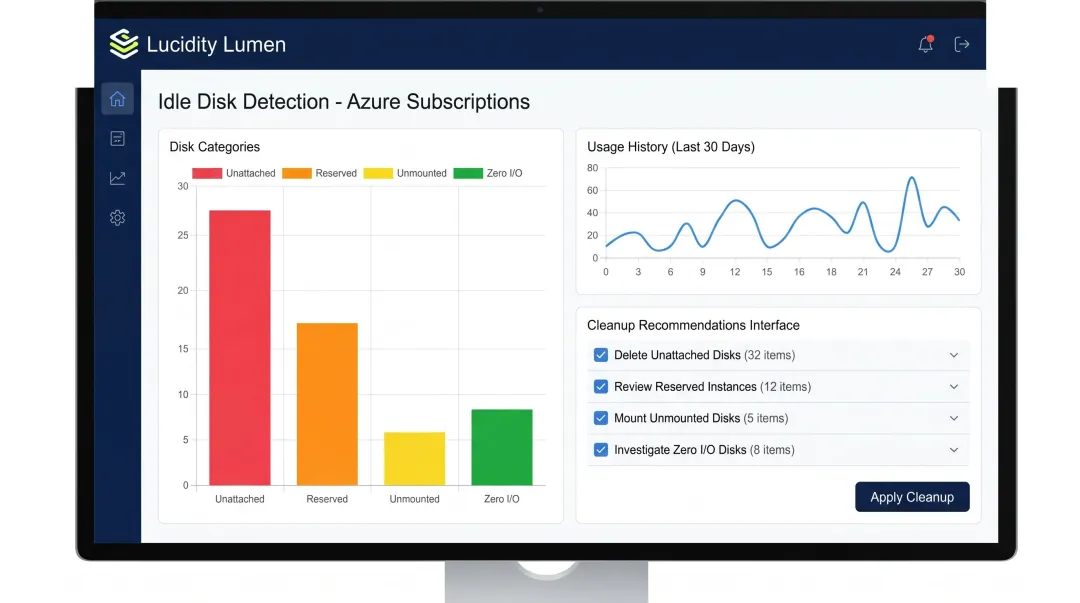Toggle the Zero I/O green legend swatch
Screen dimensions: 1080x603
coord(468,173)
